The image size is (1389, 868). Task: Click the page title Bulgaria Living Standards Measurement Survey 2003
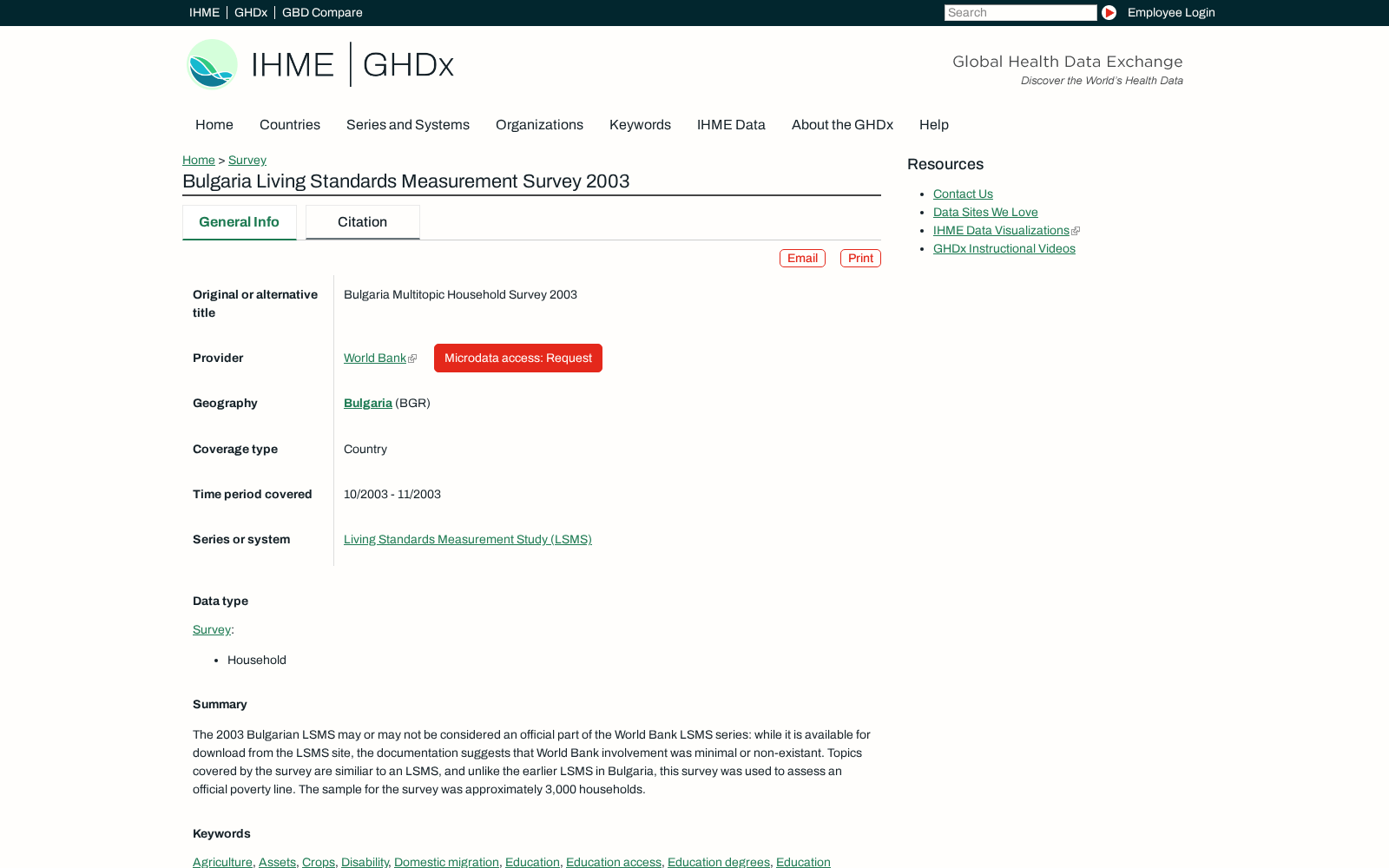pos(405,181)
